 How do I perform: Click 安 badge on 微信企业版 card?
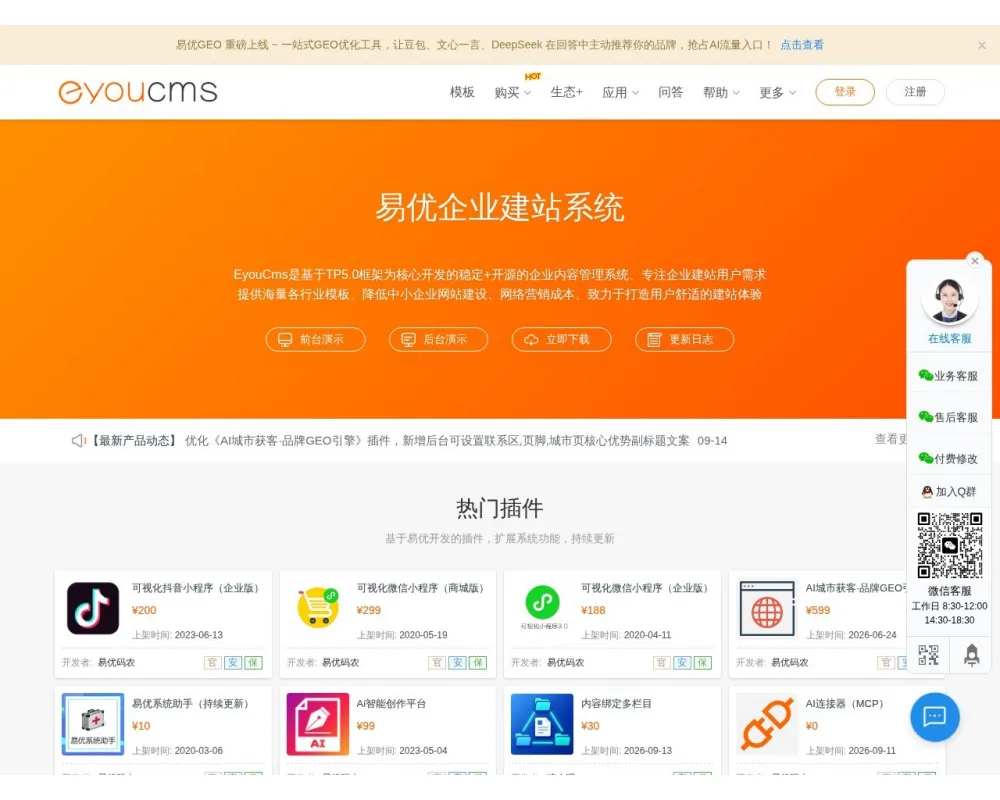click(x=682, y=663)
